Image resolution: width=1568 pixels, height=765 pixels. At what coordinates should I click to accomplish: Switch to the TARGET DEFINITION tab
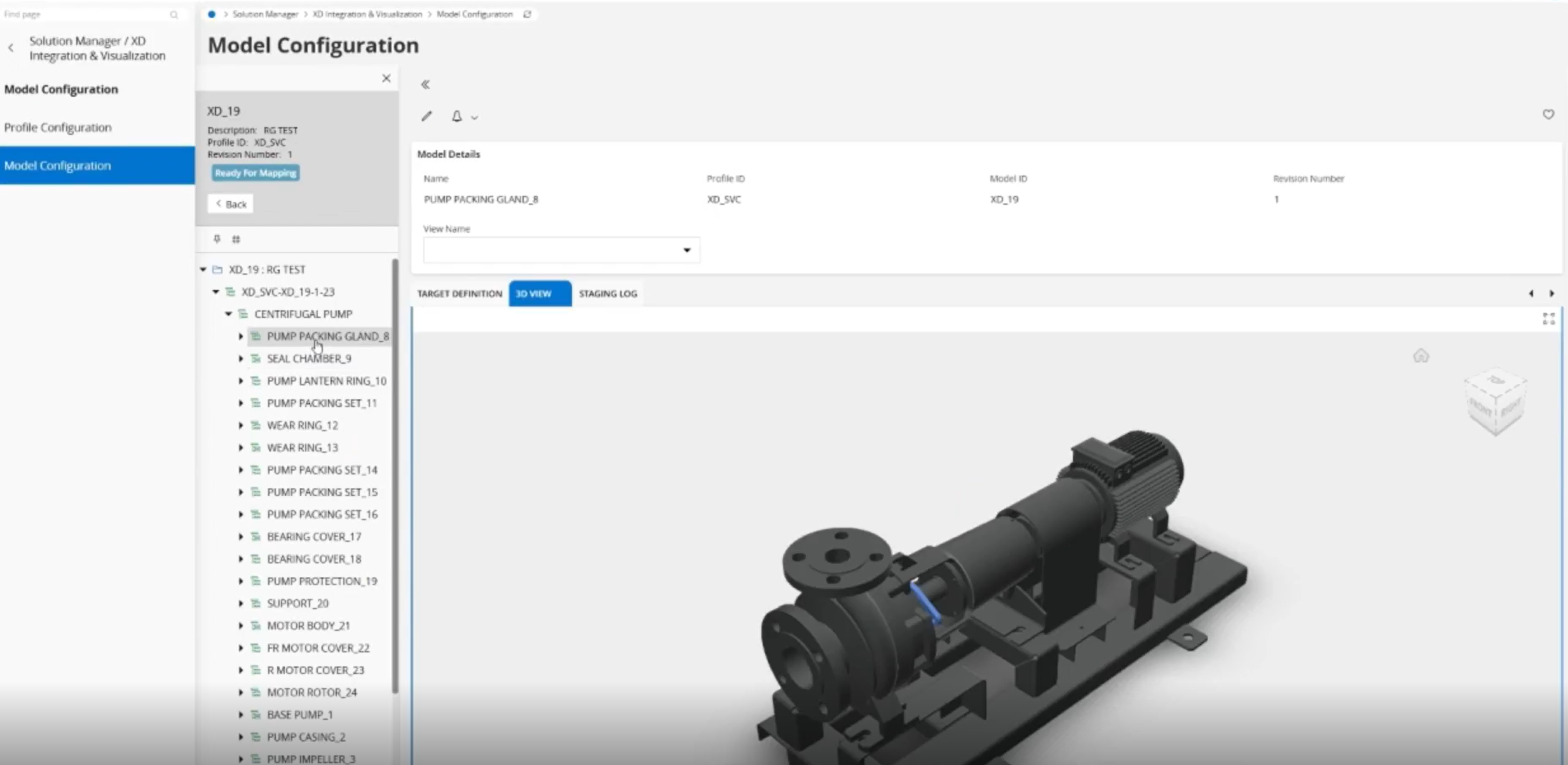[459, 294]
